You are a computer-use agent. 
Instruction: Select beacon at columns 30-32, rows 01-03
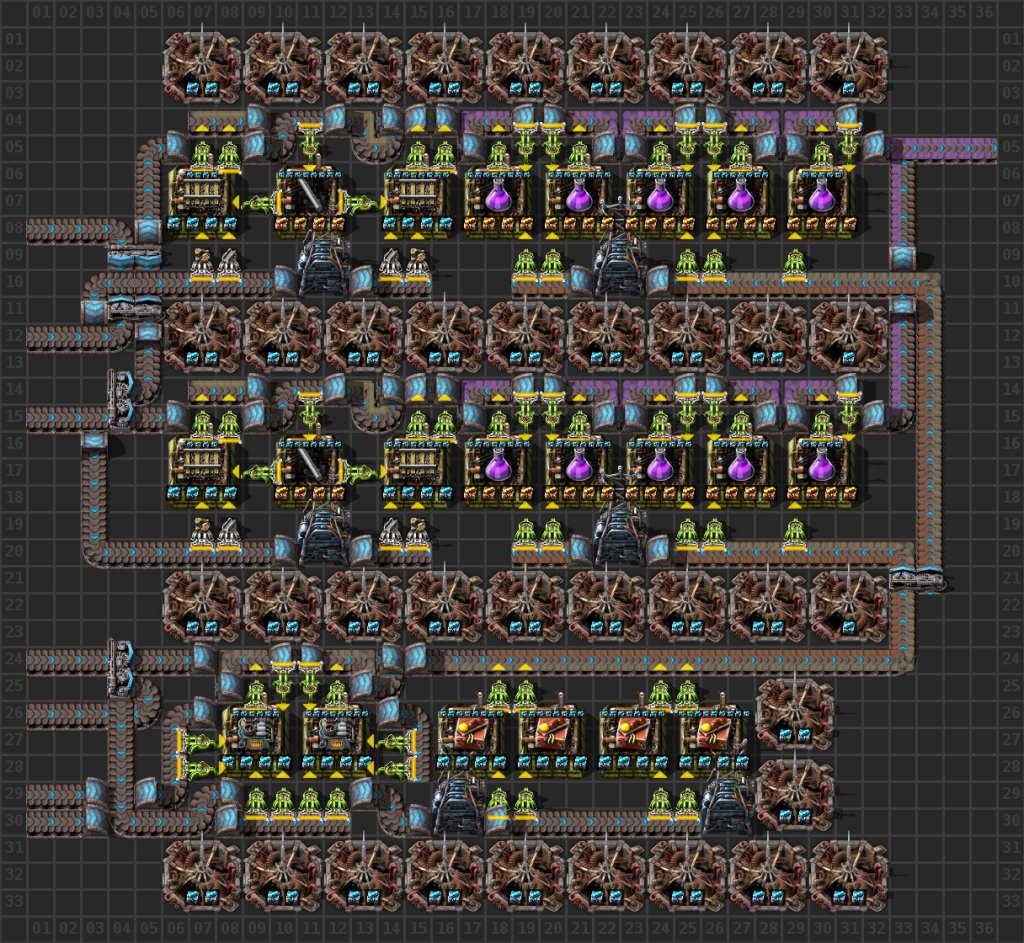[848, 67]
